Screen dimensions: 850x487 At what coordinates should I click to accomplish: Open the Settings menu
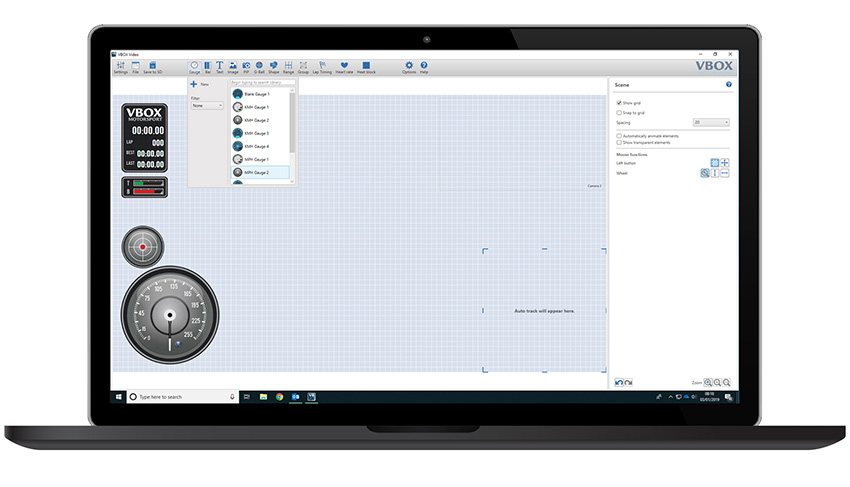120,67
